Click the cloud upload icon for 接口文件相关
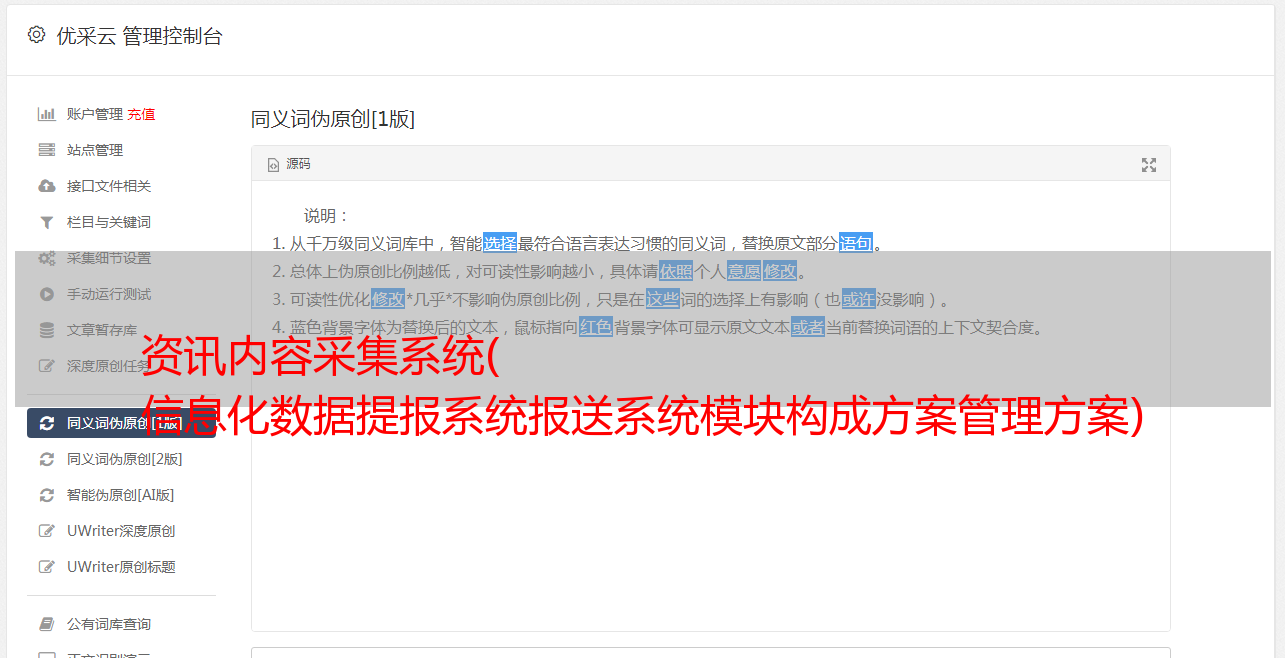The height and width of the screenshot is (658, 1285). pyautogui.click(x=47, y=186)
